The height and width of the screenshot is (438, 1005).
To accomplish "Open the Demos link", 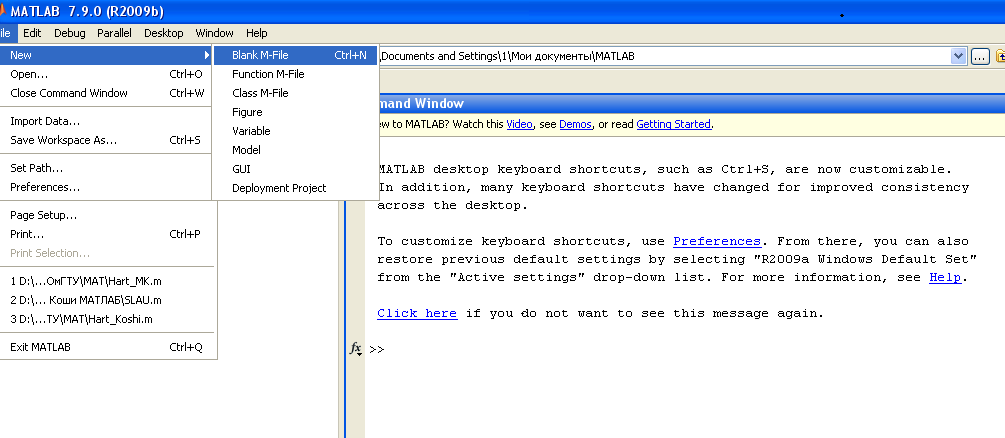I will (x=575, y=124).
